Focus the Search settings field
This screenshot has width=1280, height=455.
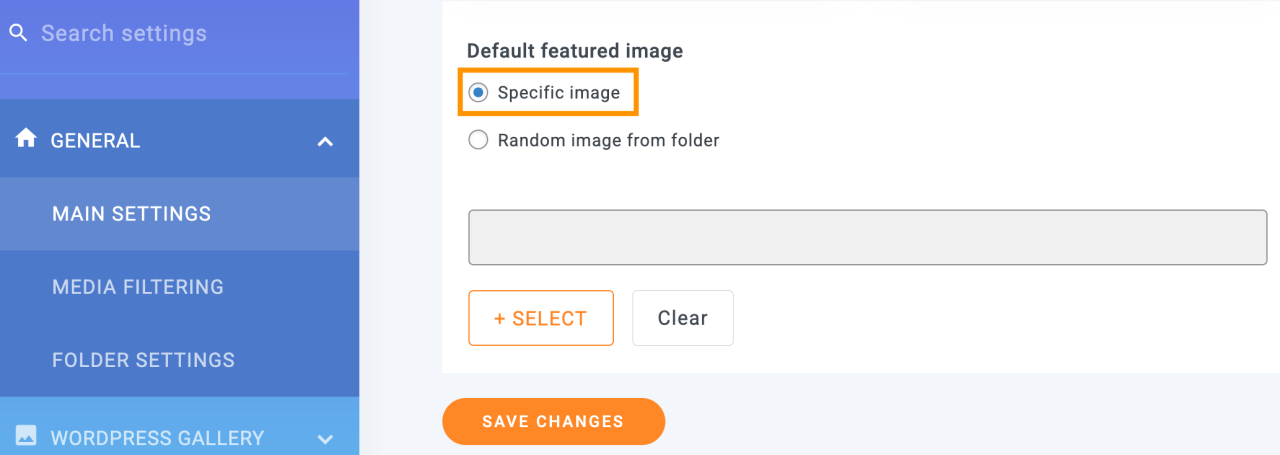pyautogui.click(x=180, y=33)
